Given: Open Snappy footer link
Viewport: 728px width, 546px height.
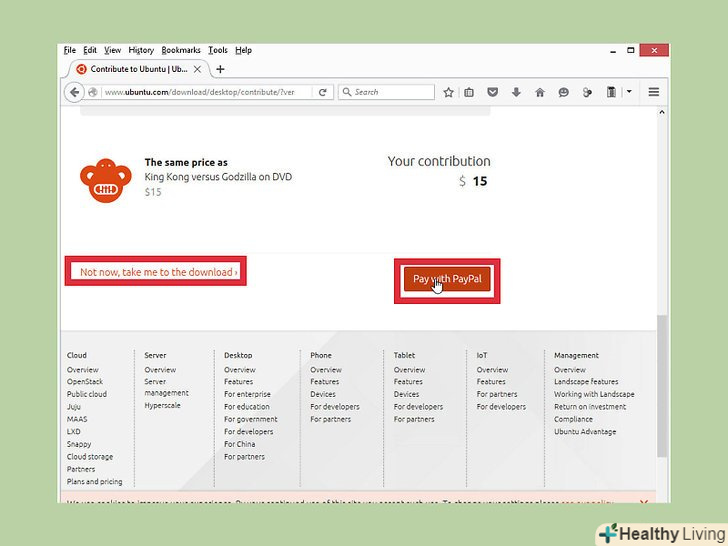Looking at the screenshot, I should point(79,444).
